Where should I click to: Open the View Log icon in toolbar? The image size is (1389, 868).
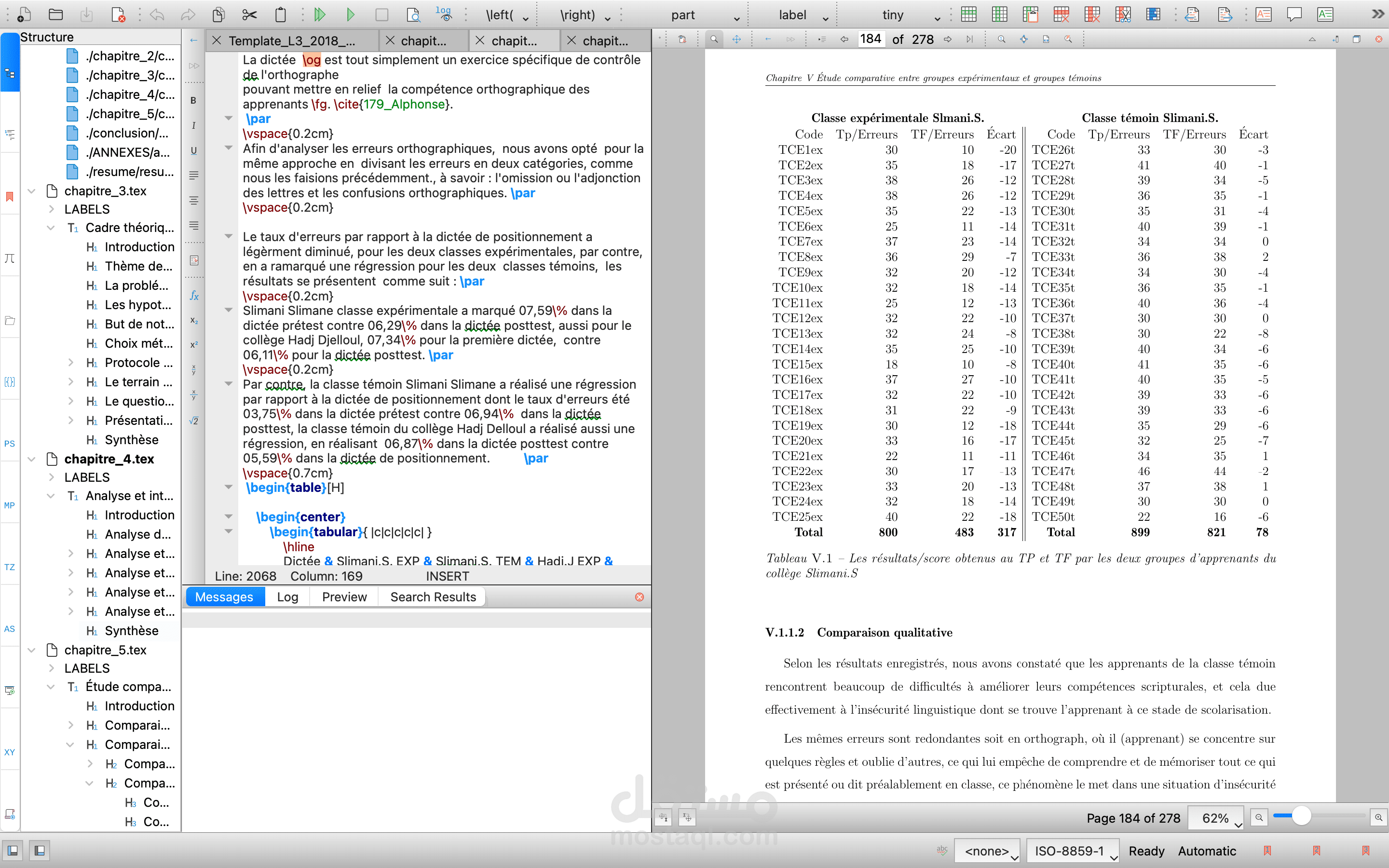point(444,14)
